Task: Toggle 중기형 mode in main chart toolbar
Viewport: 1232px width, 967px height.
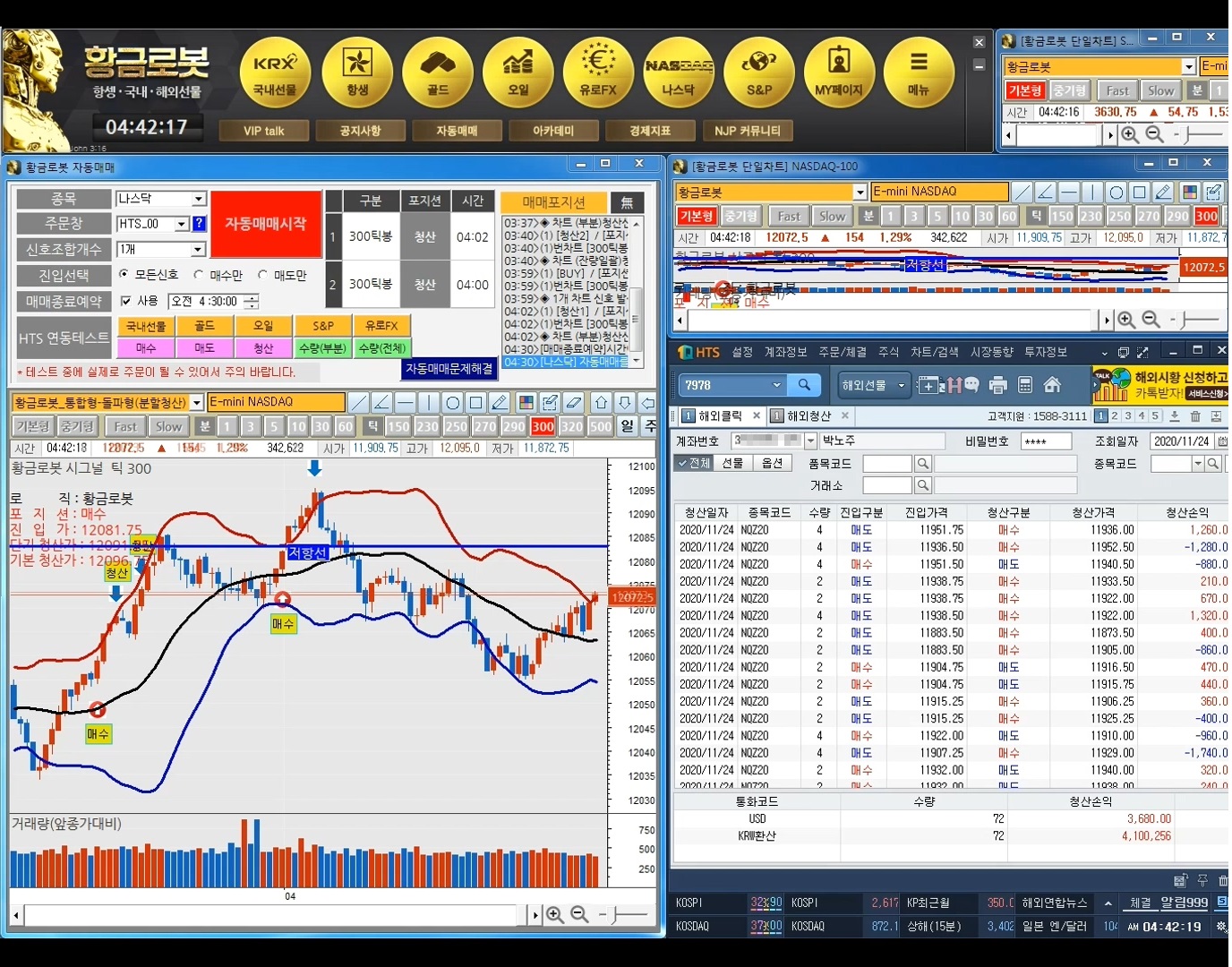Action: pyautogui.click(x=78, y=426)
